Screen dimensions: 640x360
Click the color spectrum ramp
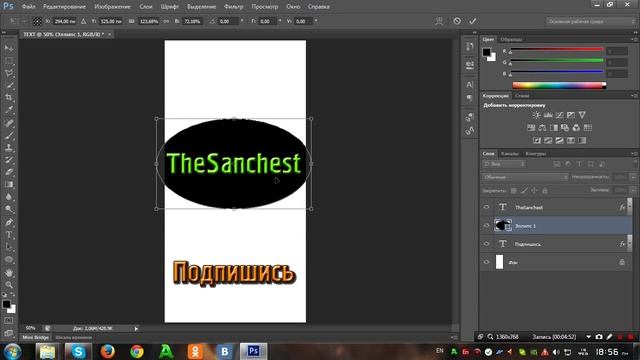pos(559,85)
